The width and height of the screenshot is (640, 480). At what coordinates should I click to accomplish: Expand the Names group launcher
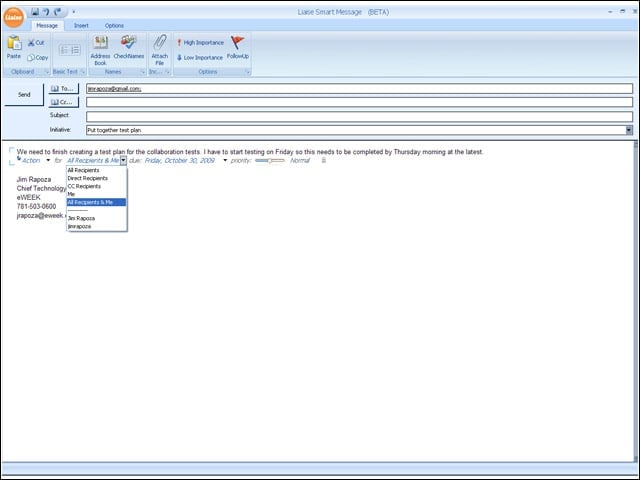pyautogui.click(x=142, y=72)
